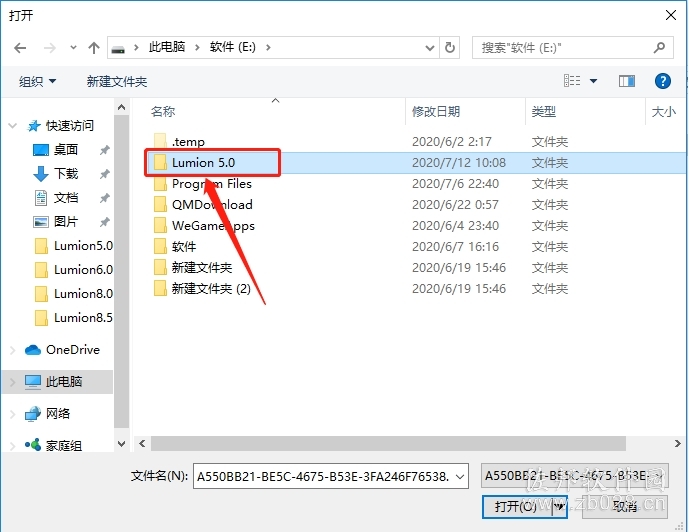Select OneDrive in navigation pane
This screenshot has height=532, width=689.
point(73,350)
